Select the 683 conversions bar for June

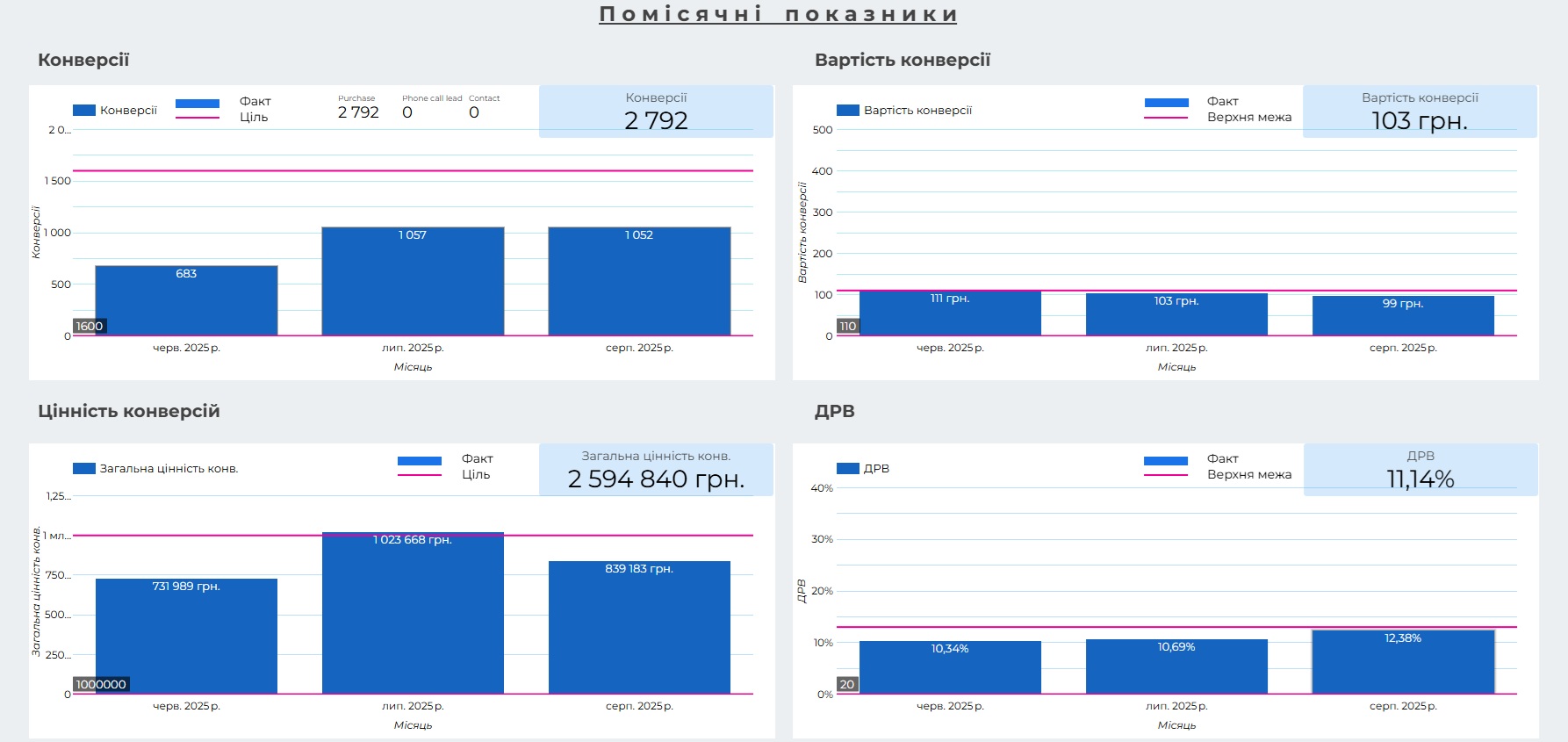[186, 301]
